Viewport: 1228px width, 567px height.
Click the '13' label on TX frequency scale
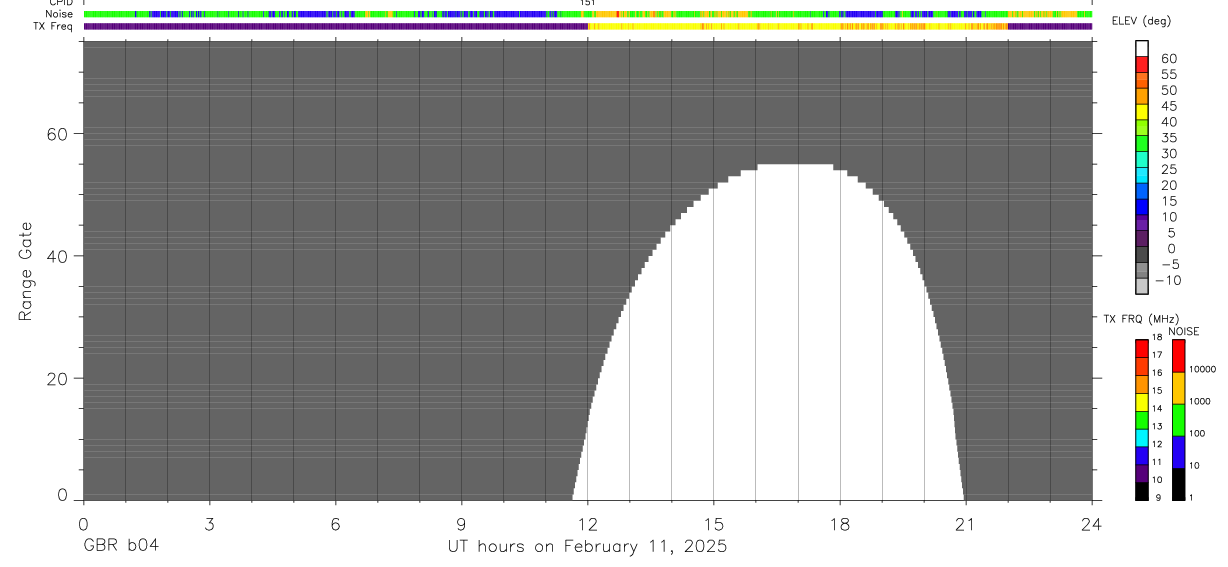click(1156, 426)
